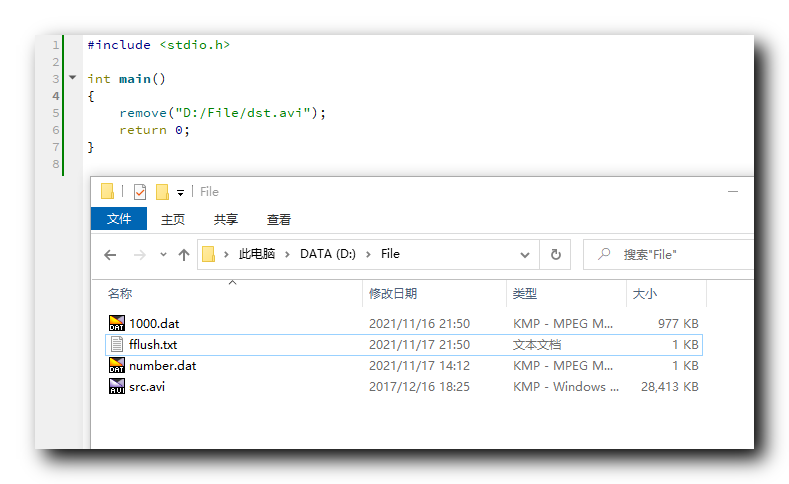Open the recent locations dropdown chevron
The height and width of the screenshot is (484, 789).
coord(163,255)
